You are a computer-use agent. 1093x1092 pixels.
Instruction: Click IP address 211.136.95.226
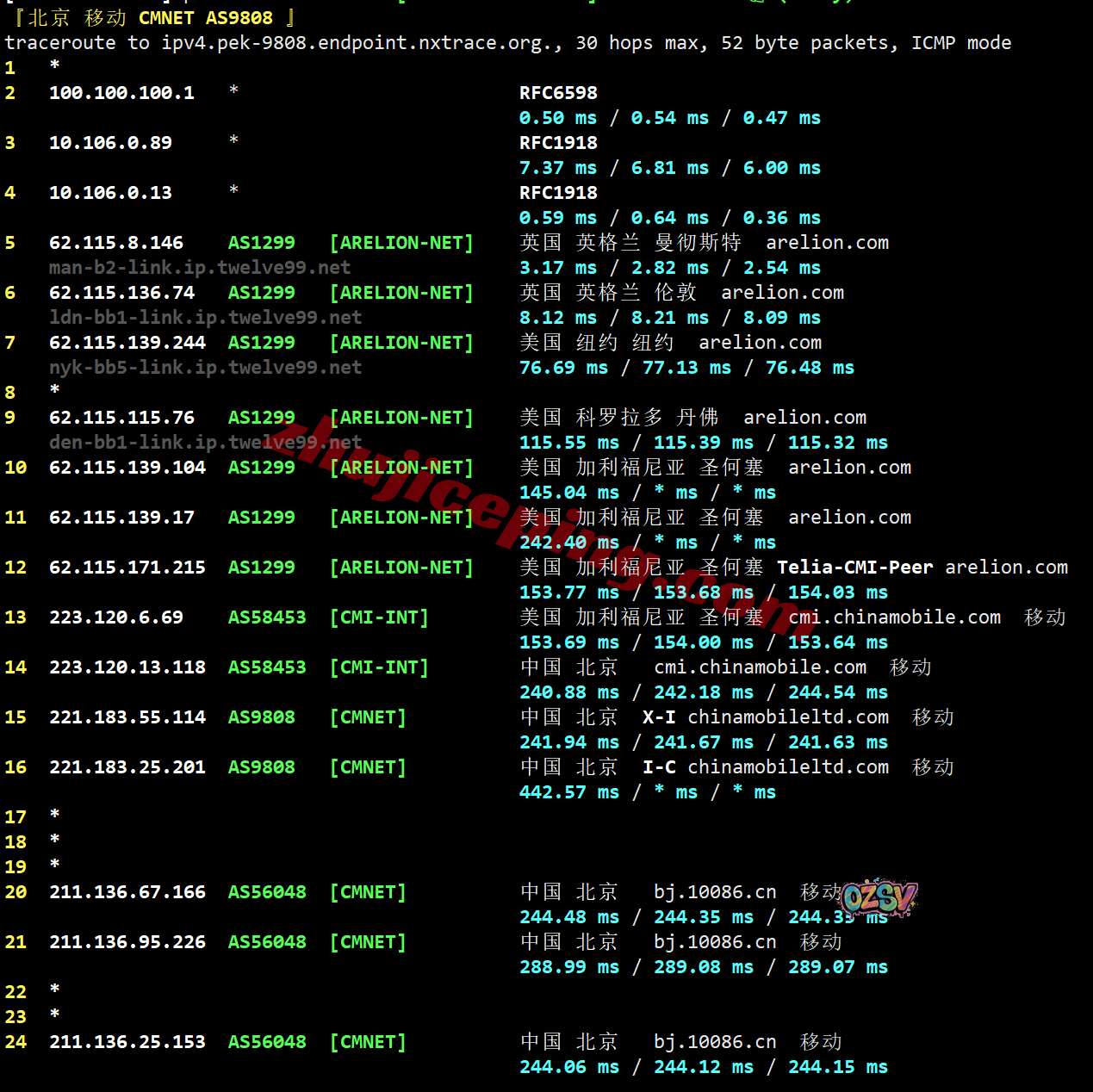click(x=127, y=942)
